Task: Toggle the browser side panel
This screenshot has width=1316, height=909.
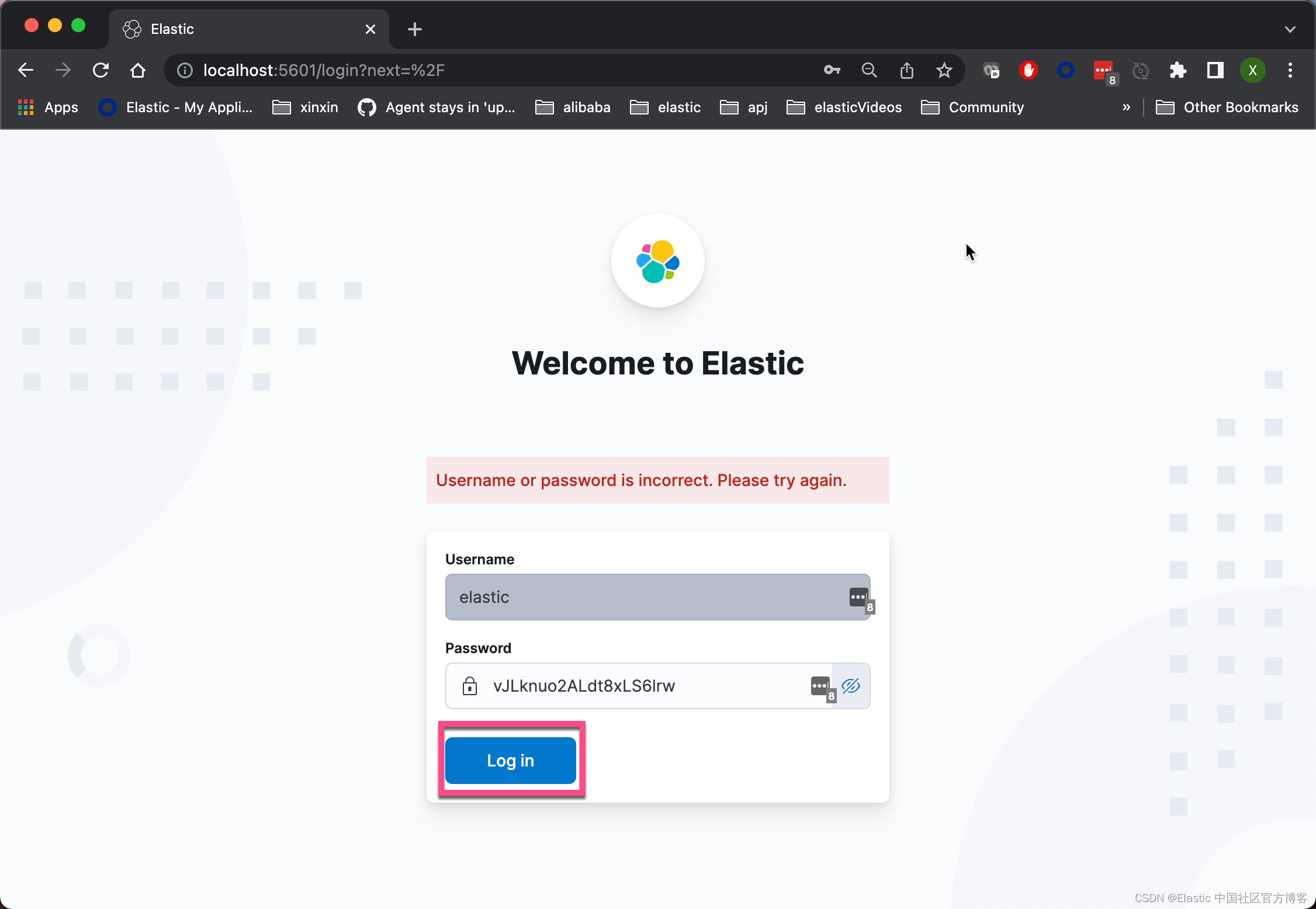Action: (x=1215, y=71)
